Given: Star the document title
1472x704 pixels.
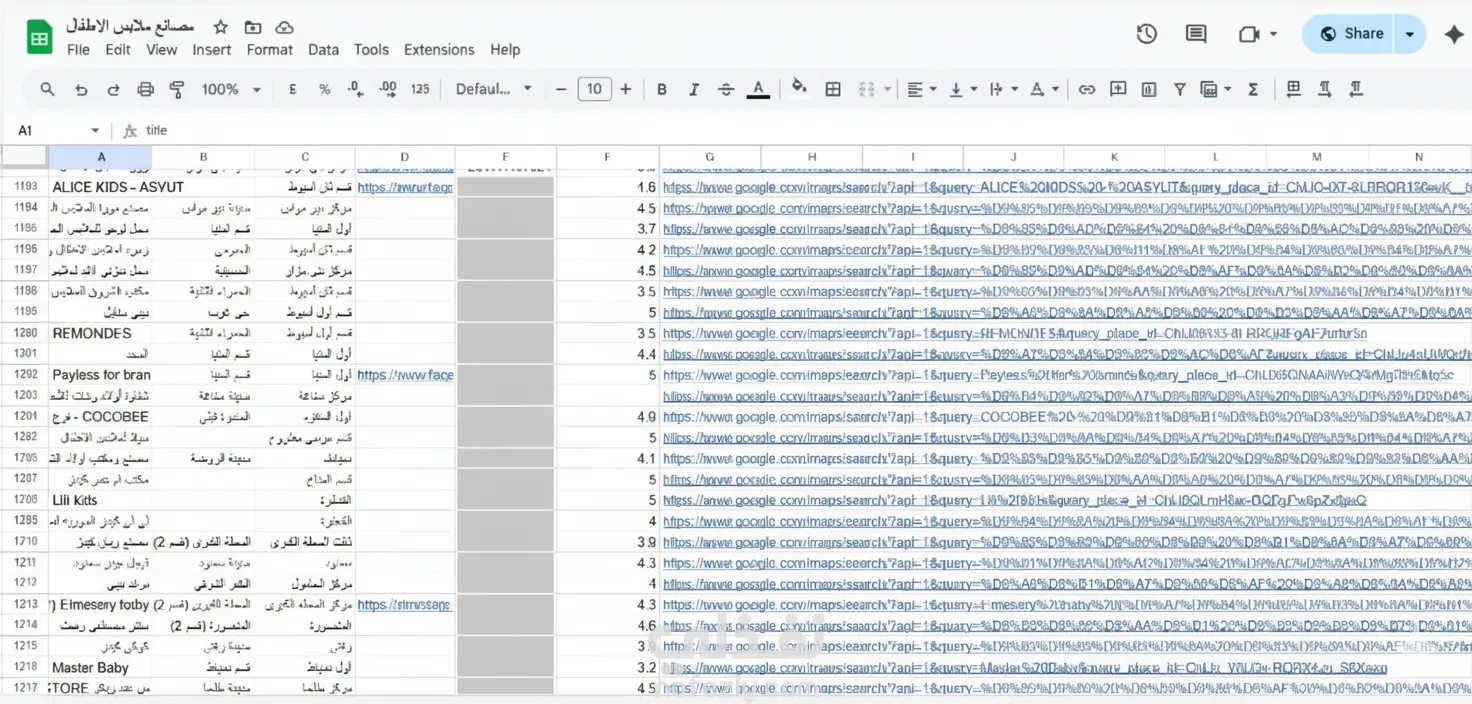Looking at the screenshot, I should (x=221, y=27).
